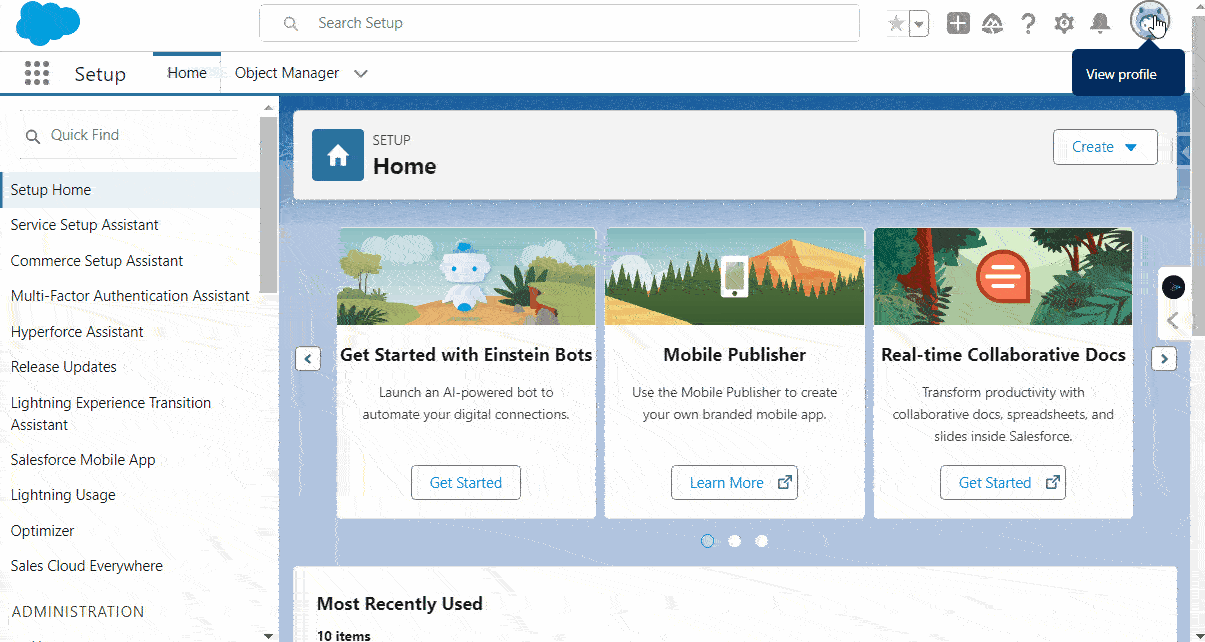Open Global Actions plus icon
This screenshot has height=642, width=1205.
pyautogui.click(x=958, y=24)
